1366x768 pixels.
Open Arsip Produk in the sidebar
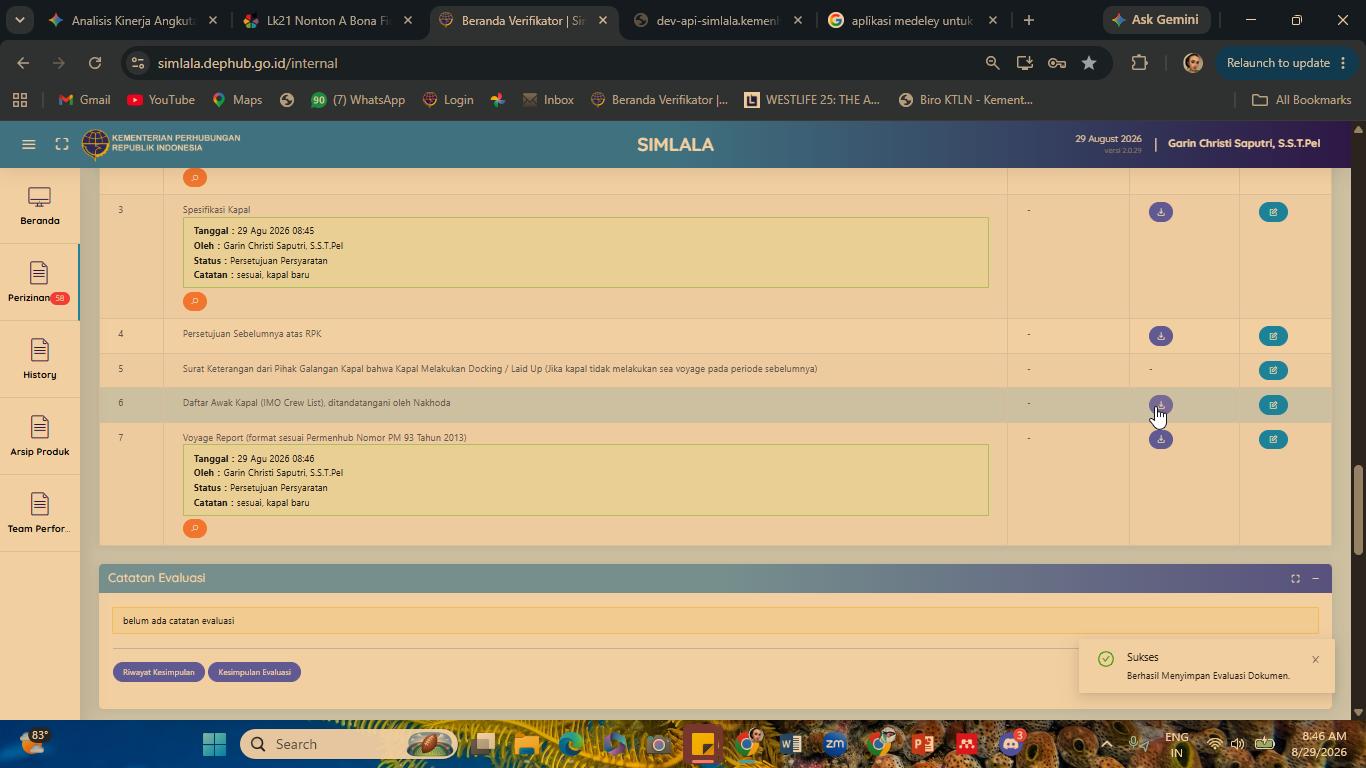39,437
